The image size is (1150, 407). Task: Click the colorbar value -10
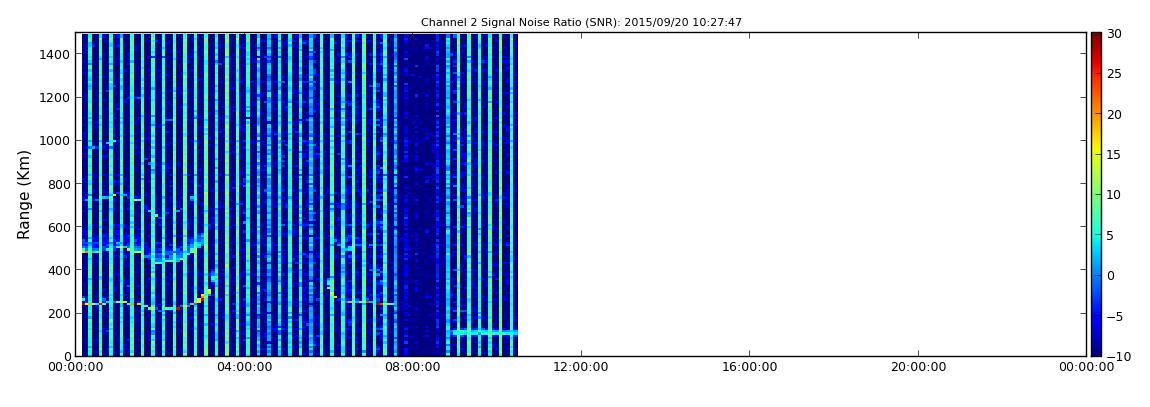(x=1117, y=356)
